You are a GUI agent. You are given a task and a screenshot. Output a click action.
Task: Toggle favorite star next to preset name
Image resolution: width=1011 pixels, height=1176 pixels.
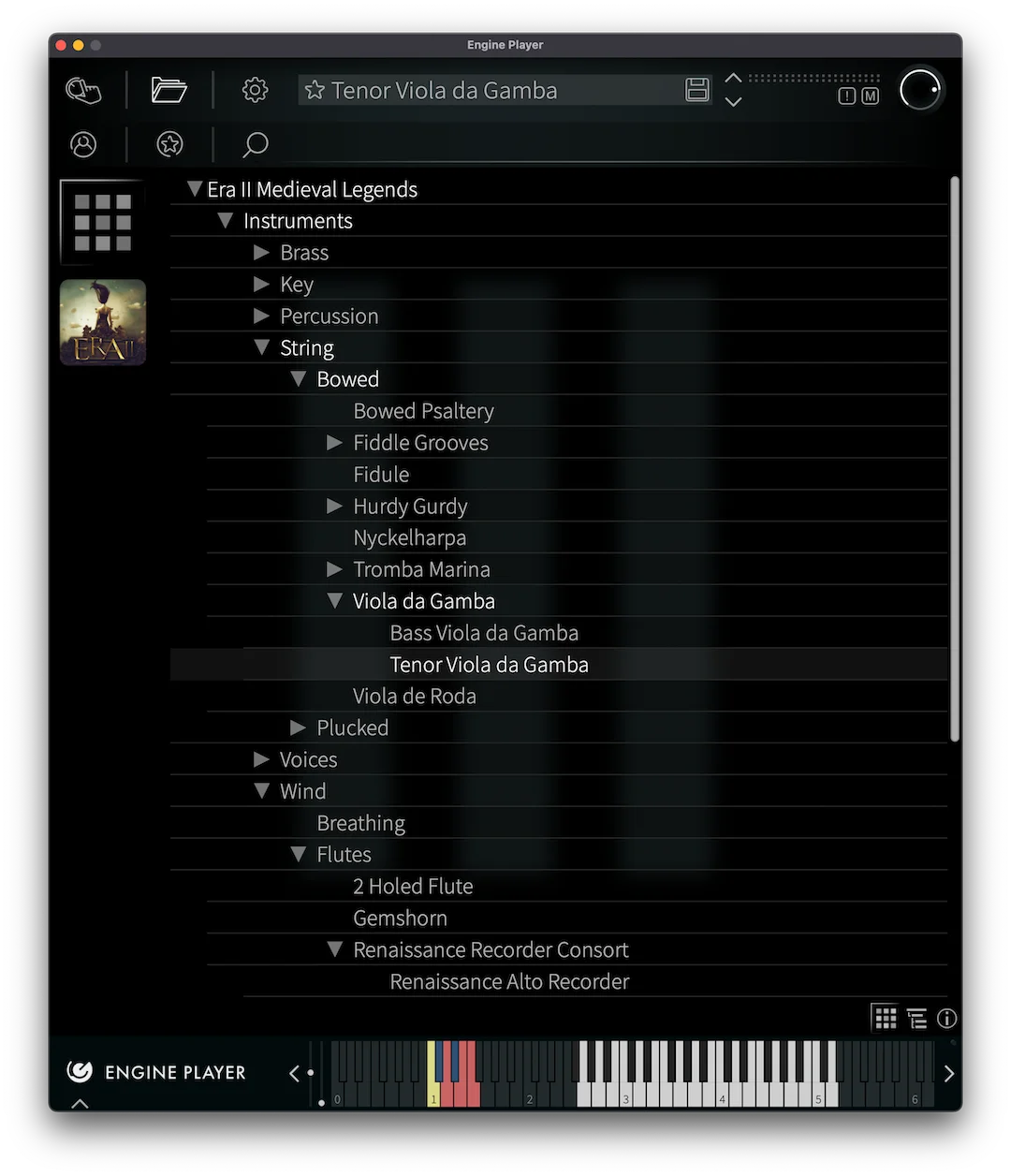[315, 90]
